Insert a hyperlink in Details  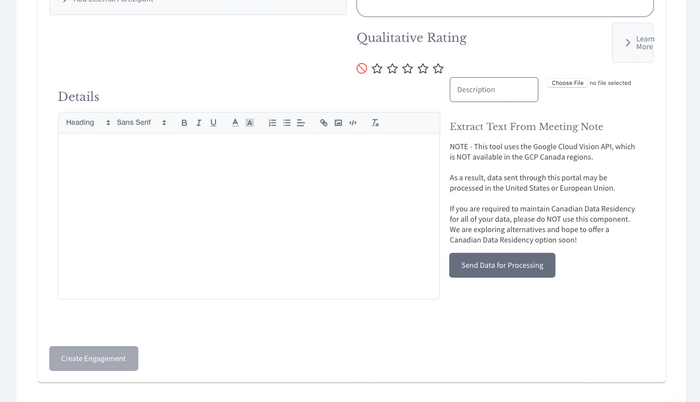click(x=324, y=123)
